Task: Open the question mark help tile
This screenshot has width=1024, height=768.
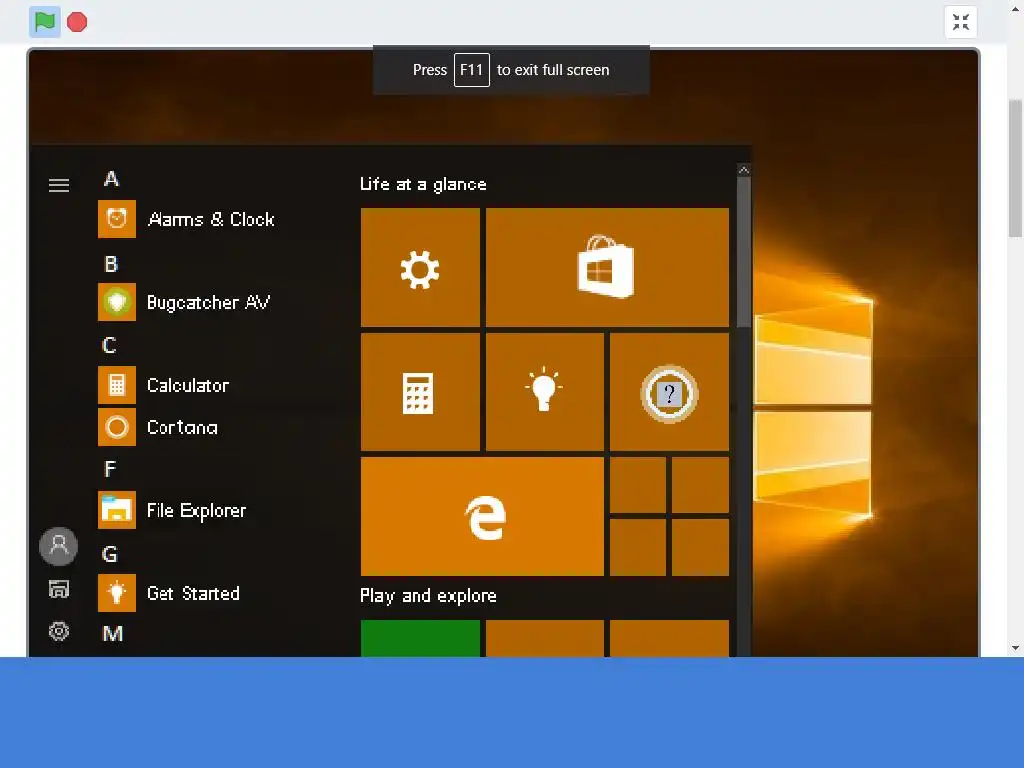Action: [x=669, y=392]
